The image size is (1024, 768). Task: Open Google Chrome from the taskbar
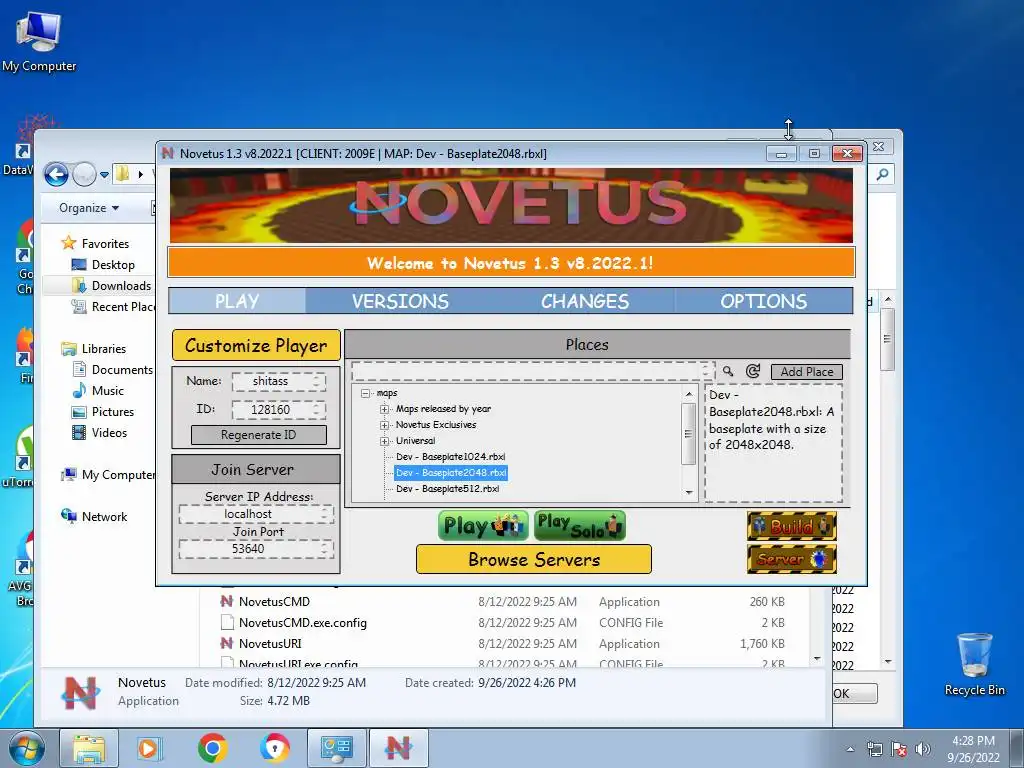(x=212, y=748)
